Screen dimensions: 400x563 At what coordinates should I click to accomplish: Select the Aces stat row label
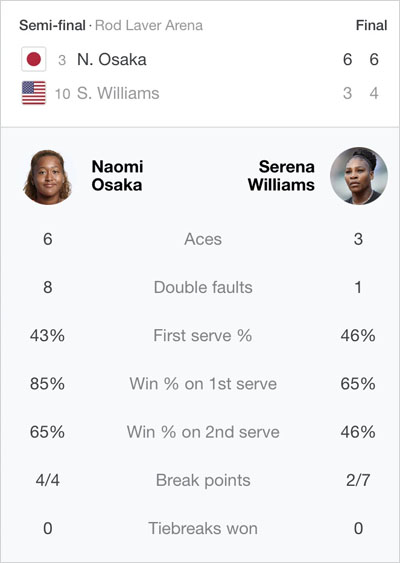pyautogui.click(x=203, y=239)
